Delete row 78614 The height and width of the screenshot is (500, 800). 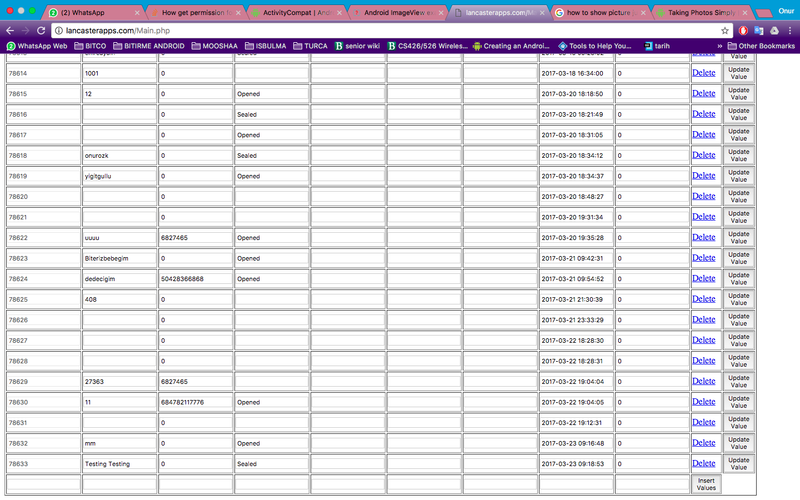704,73
